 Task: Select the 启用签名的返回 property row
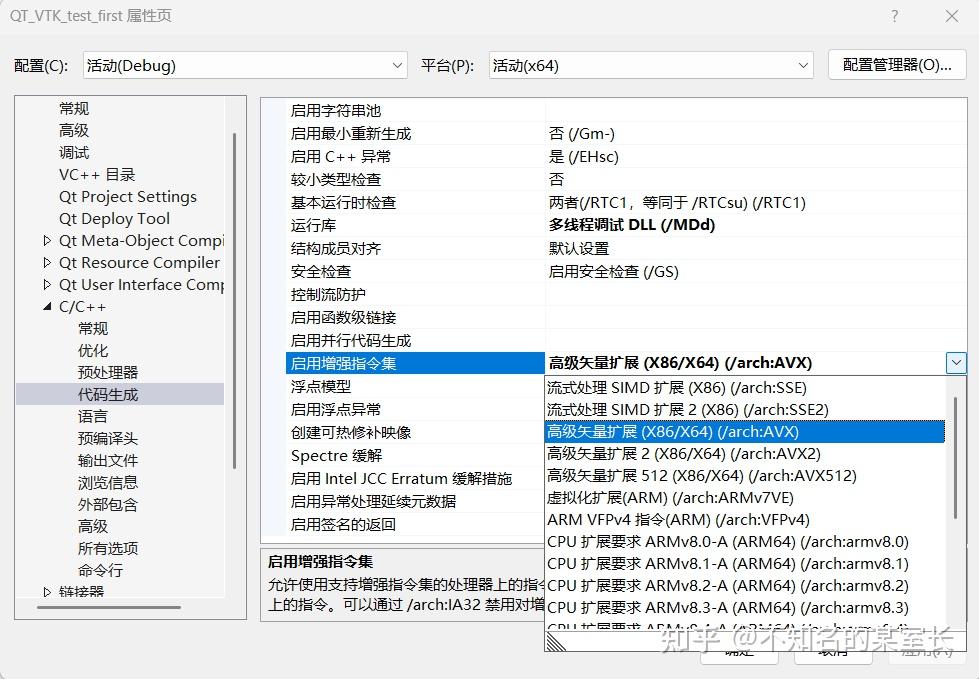click(x=415, y=525)
